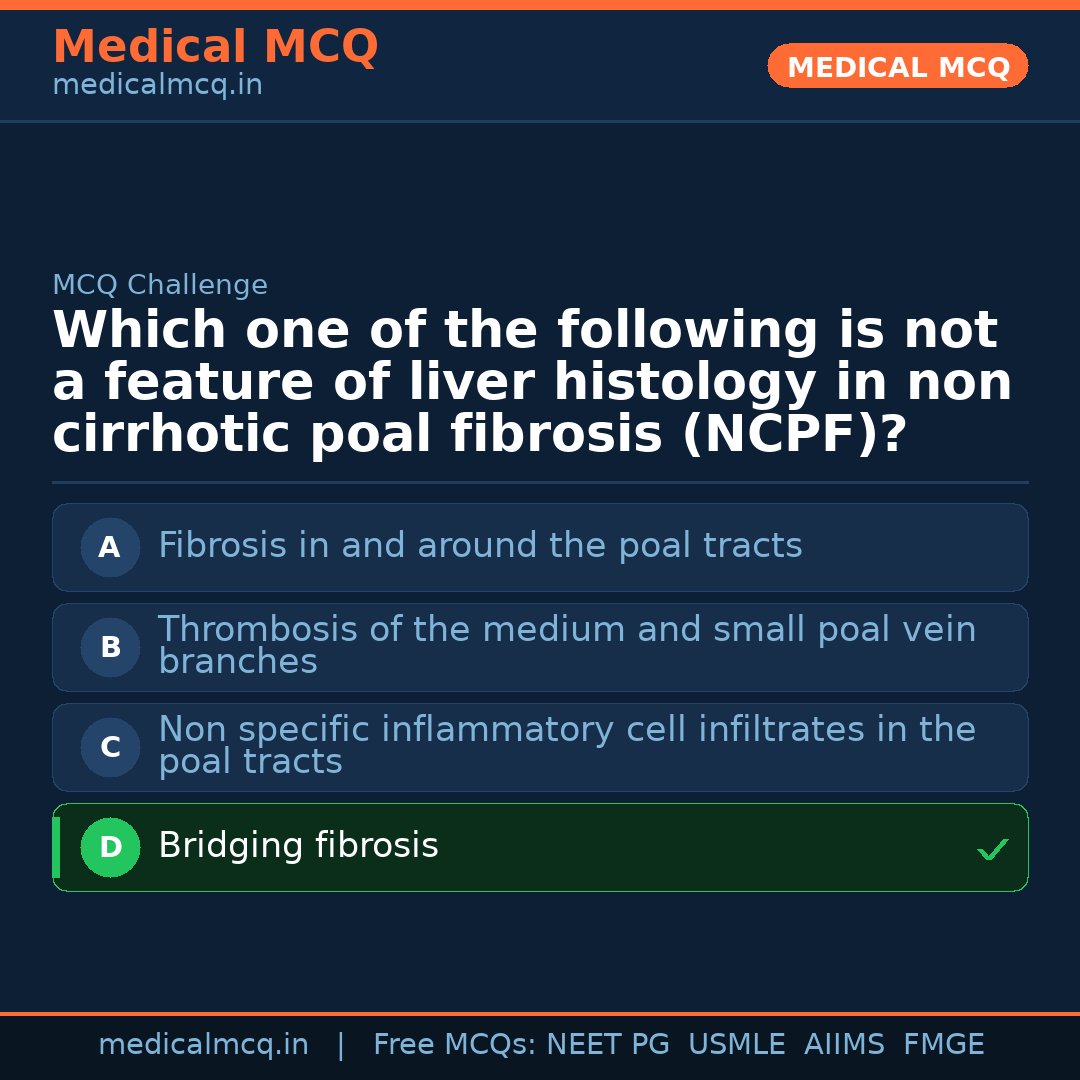Click the large orange Medical MCQ title
Image resolution: width=1080 pixels, height=1080 pixels.
point(215,47)
